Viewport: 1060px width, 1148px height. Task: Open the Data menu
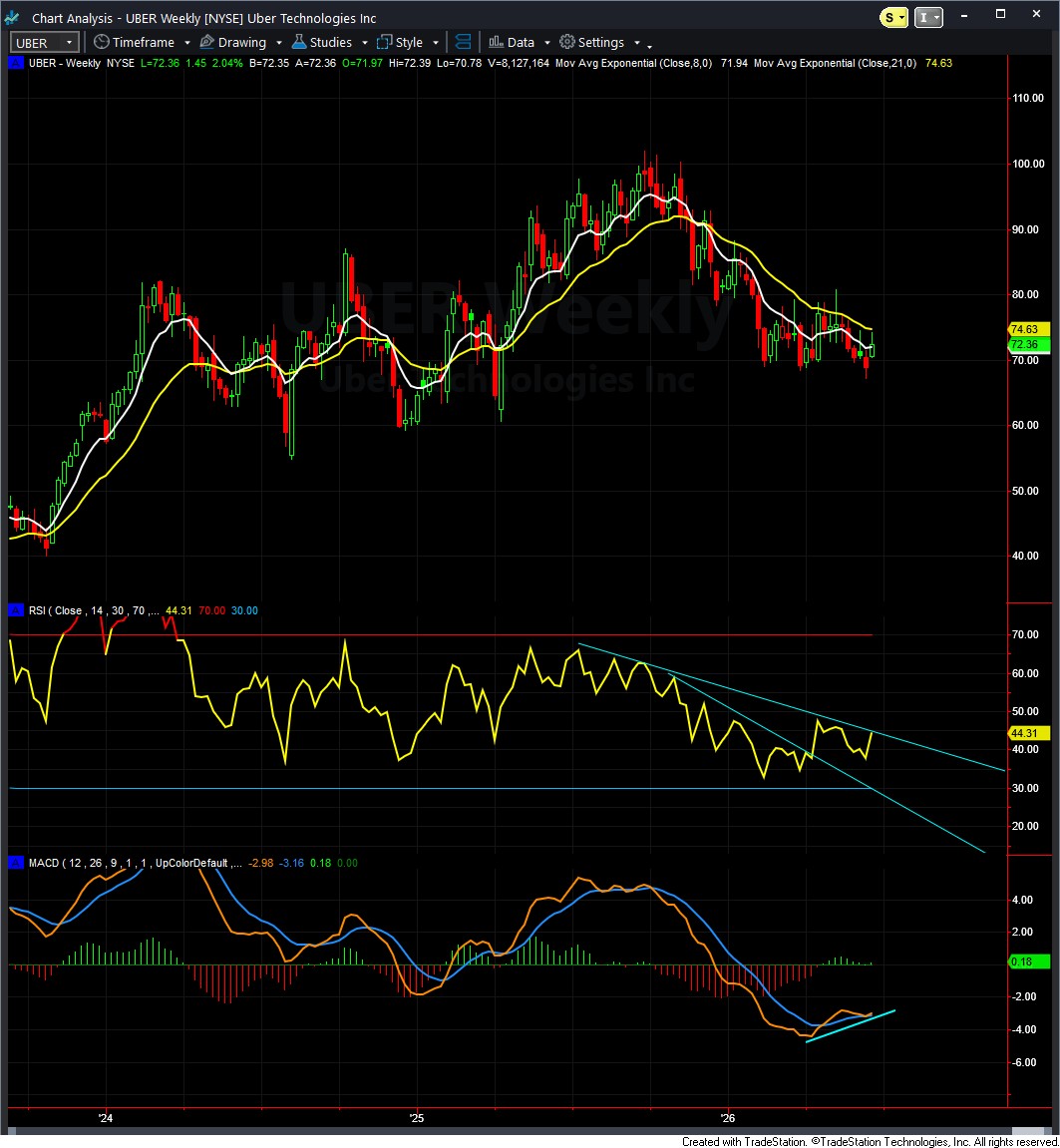pos(520,43)
